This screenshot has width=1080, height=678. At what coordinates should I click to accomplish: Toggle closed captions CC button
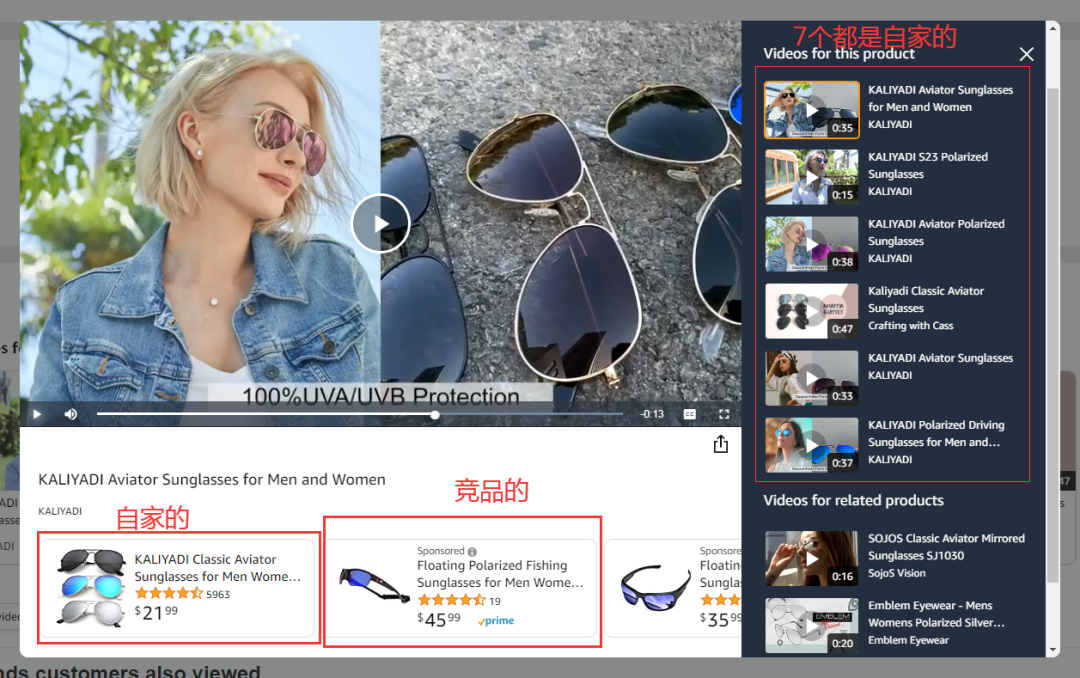(x=689, y=414)
